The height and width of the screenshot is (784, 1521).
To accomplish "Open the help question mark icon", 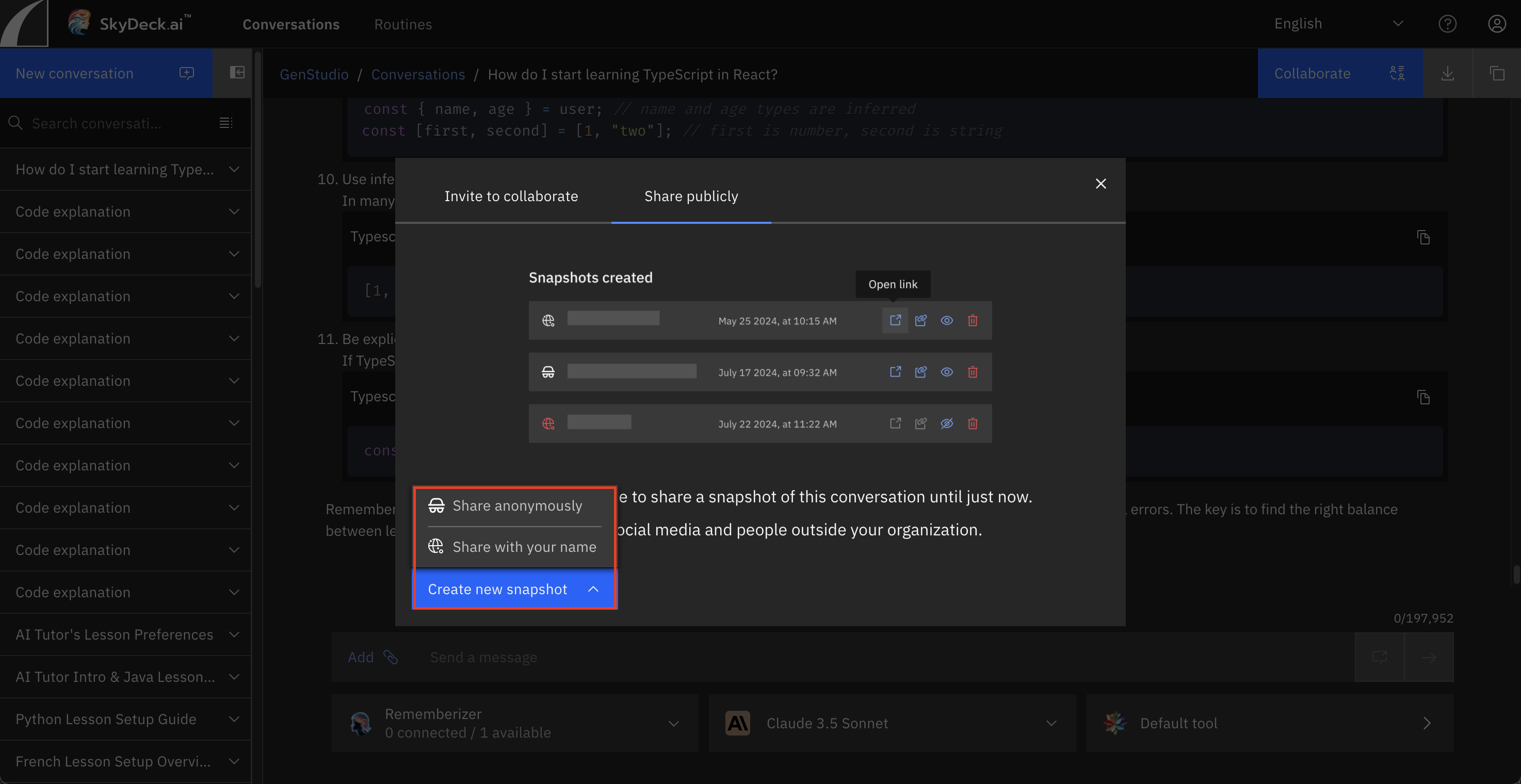I will pos(1447,24).
